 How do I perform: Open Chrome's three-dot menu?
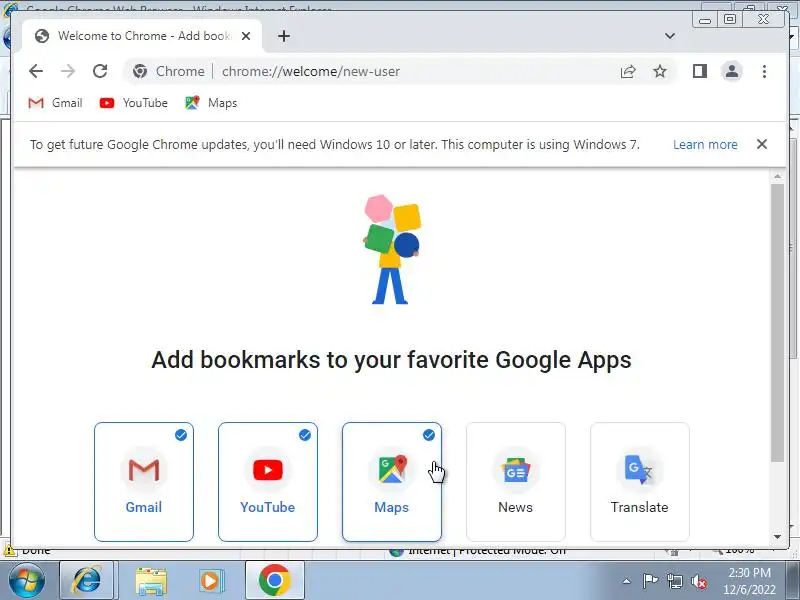764,71
